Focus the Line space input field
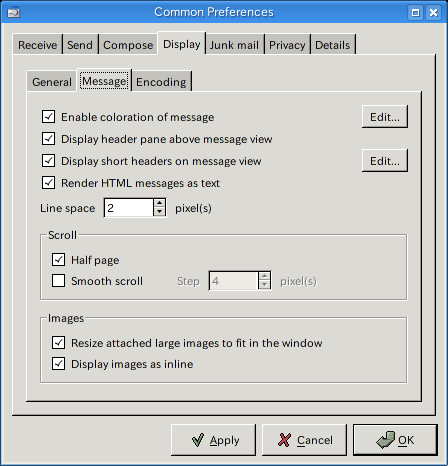Image resolution: width=448 pixels, height=466 pixels. (x=129, y=208)
